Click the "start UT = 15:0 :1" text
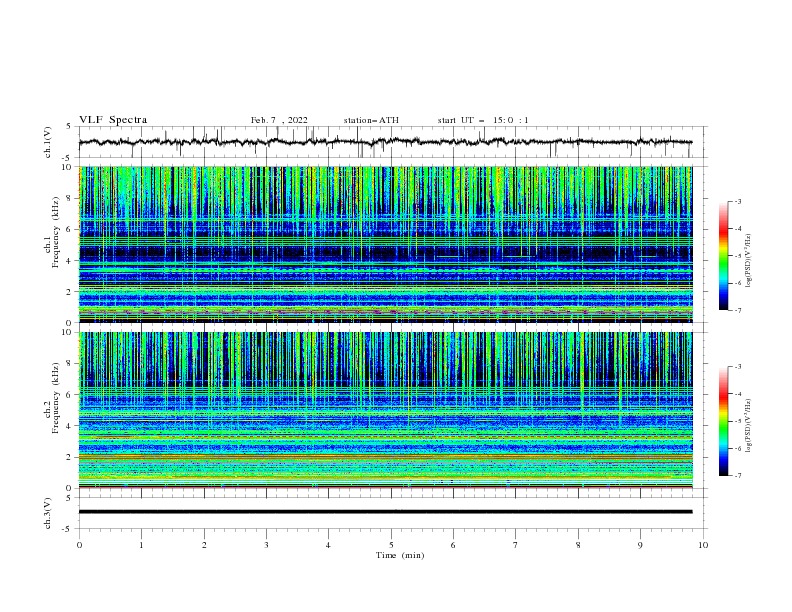 click(483, 120)
